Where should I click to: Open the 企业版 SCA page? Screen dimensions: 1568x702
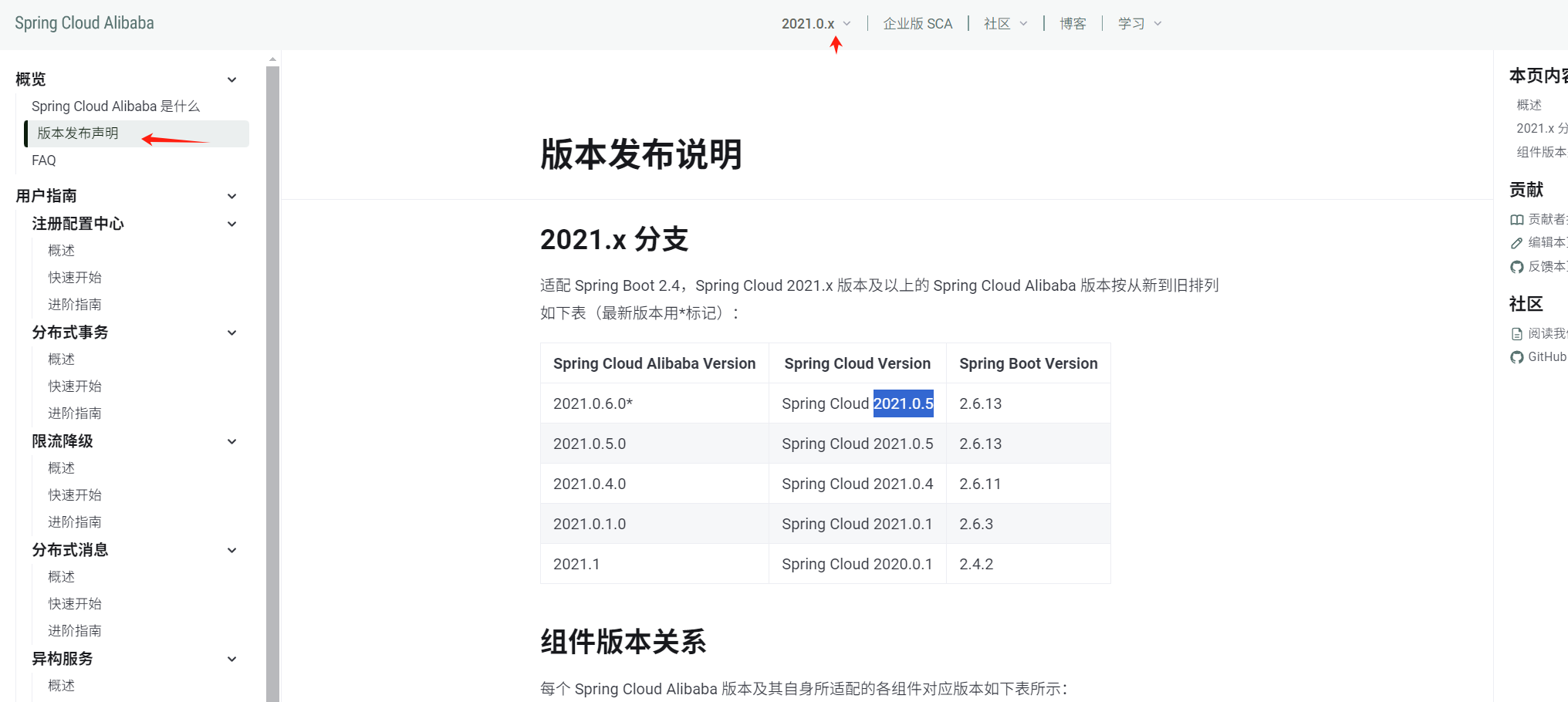coord(917,24)
